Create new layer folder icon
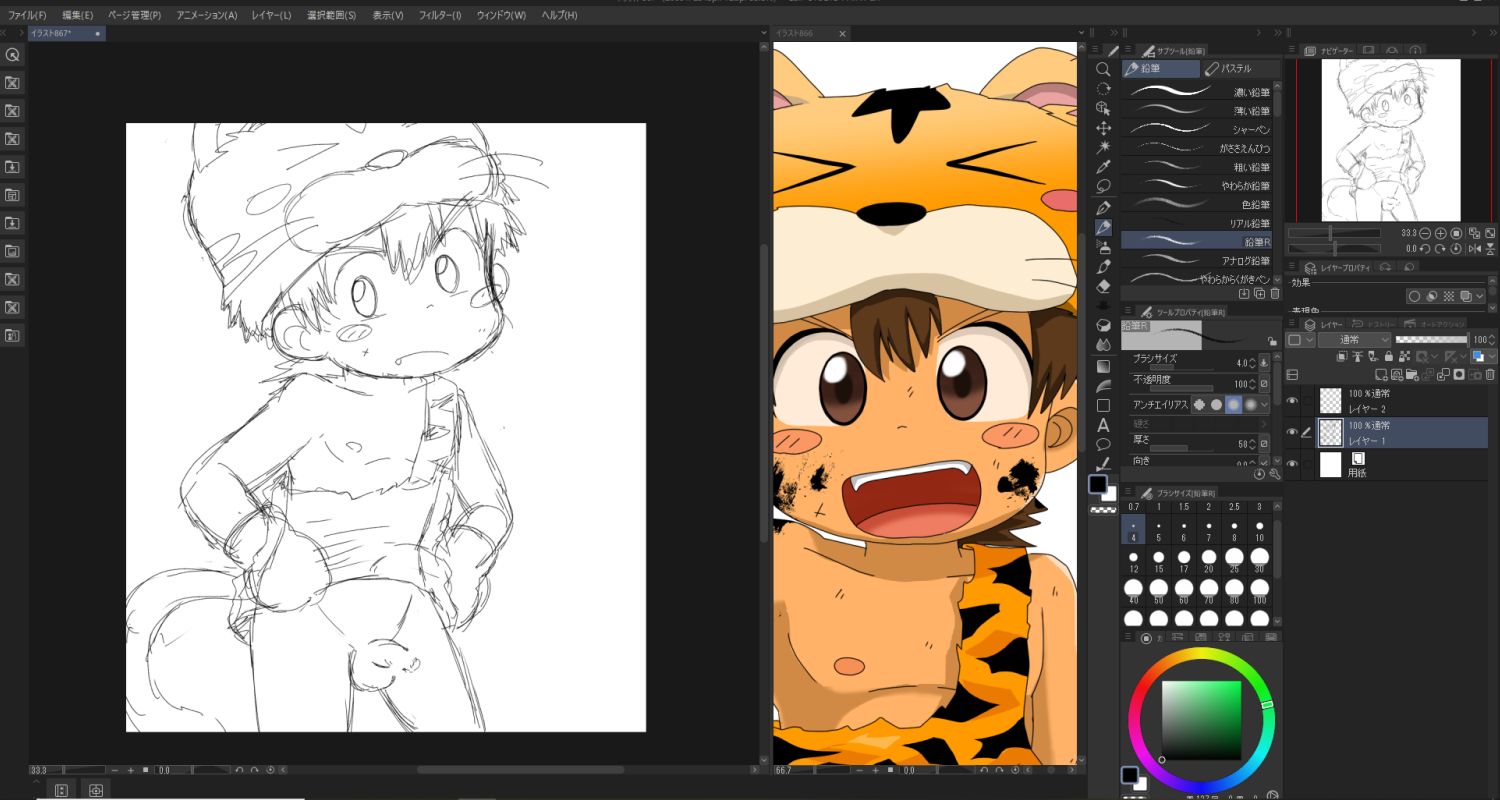Viewport: 1500px width, 800px height. tap(1413, 375)
